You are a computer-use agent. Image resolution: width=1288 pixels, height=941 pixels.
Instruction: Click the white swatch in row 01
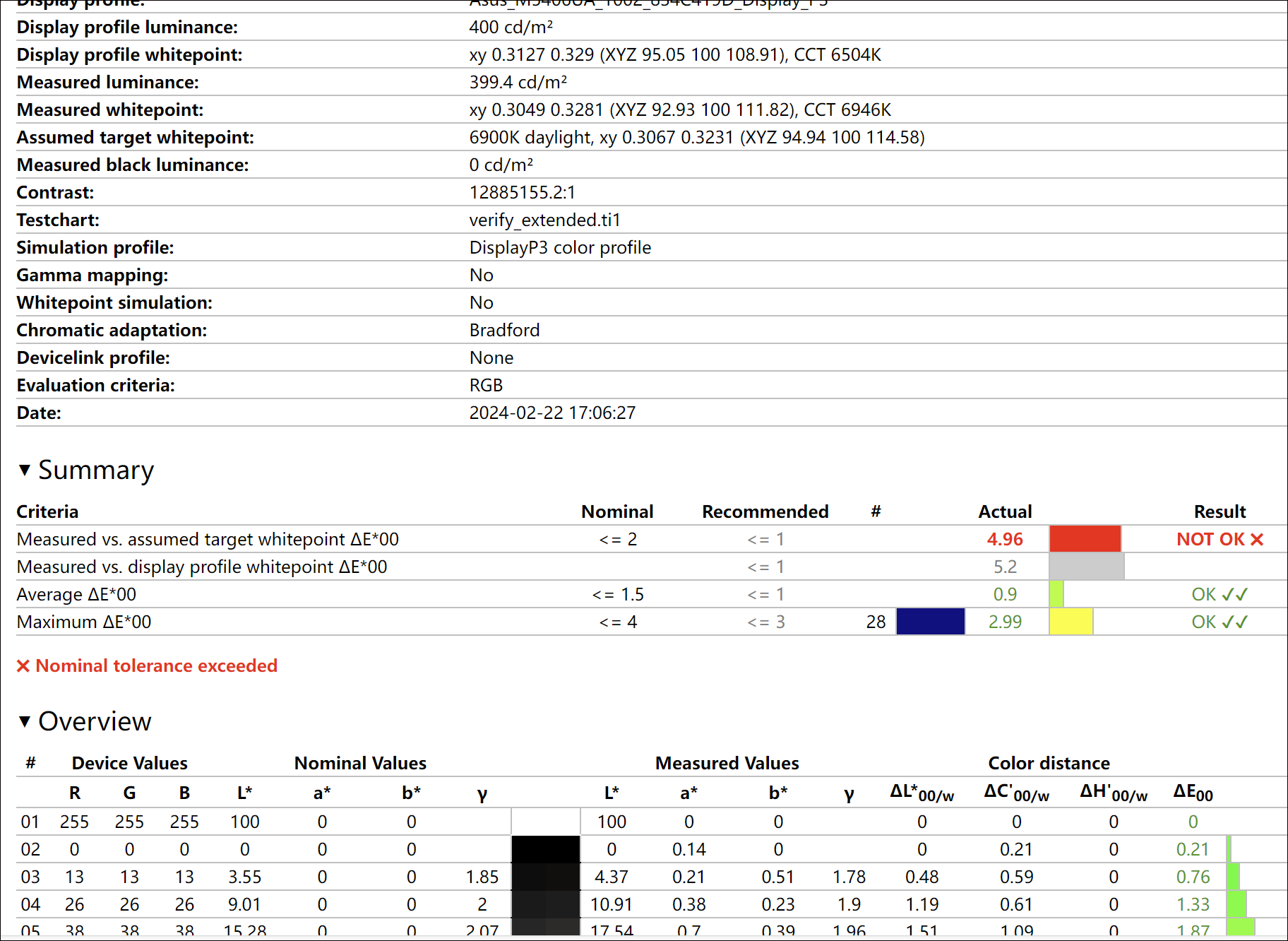click(x=545, y=822)
